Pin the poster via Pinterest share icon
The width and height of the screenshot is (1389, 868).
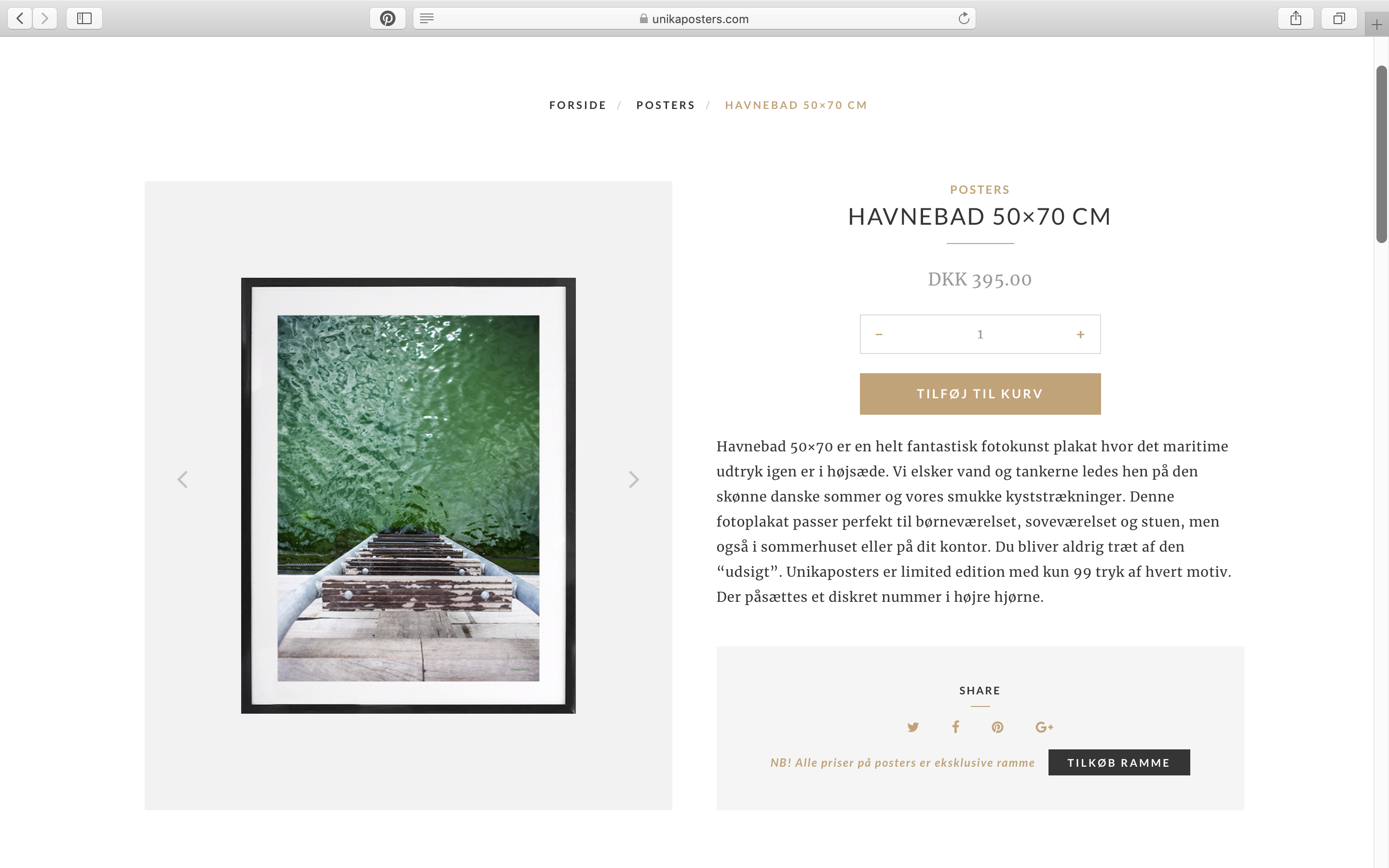click(x=997, y=727)
